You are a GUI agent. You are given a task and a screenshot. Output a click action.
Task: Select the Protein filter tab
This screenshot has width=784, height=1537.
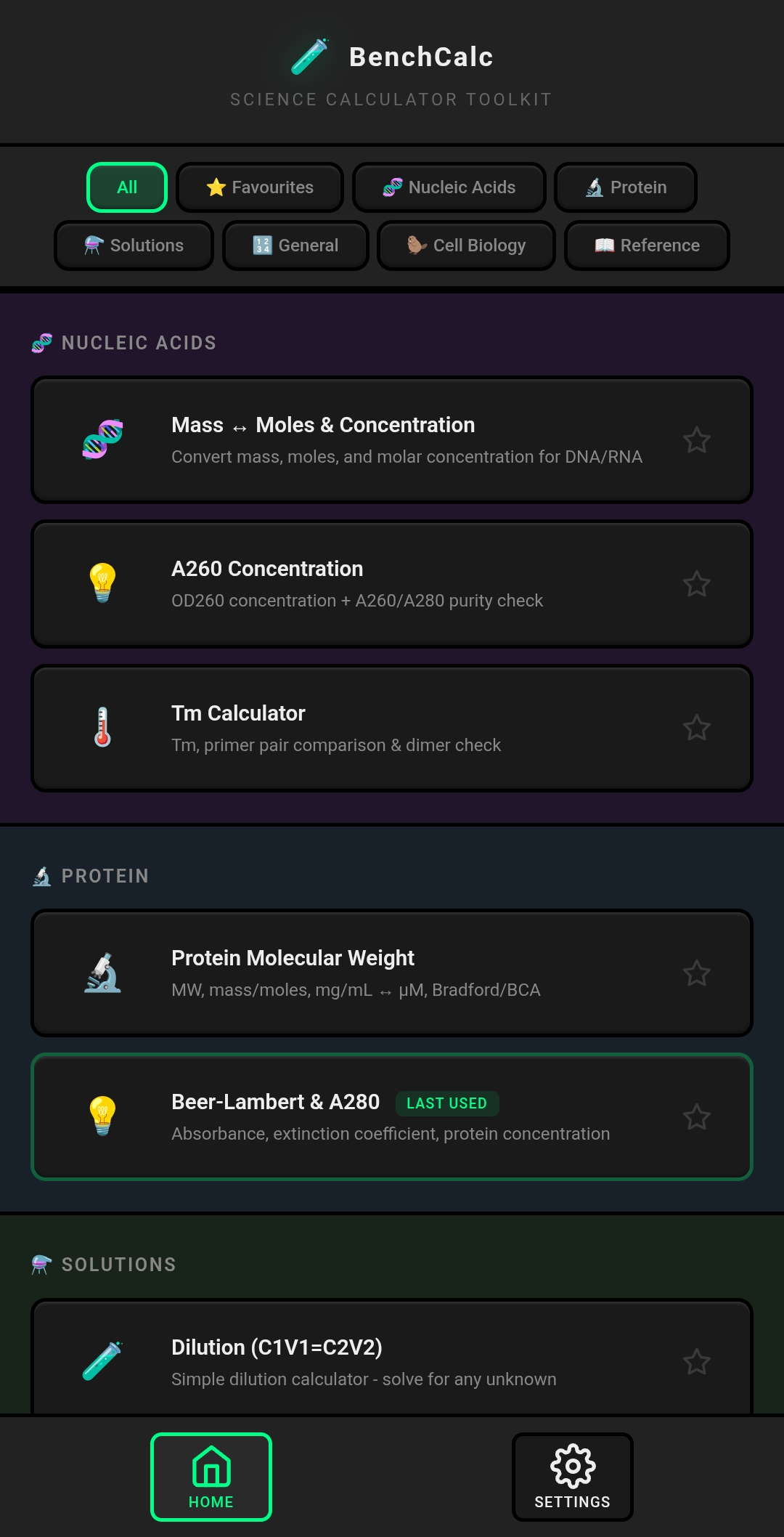(625, 187)
